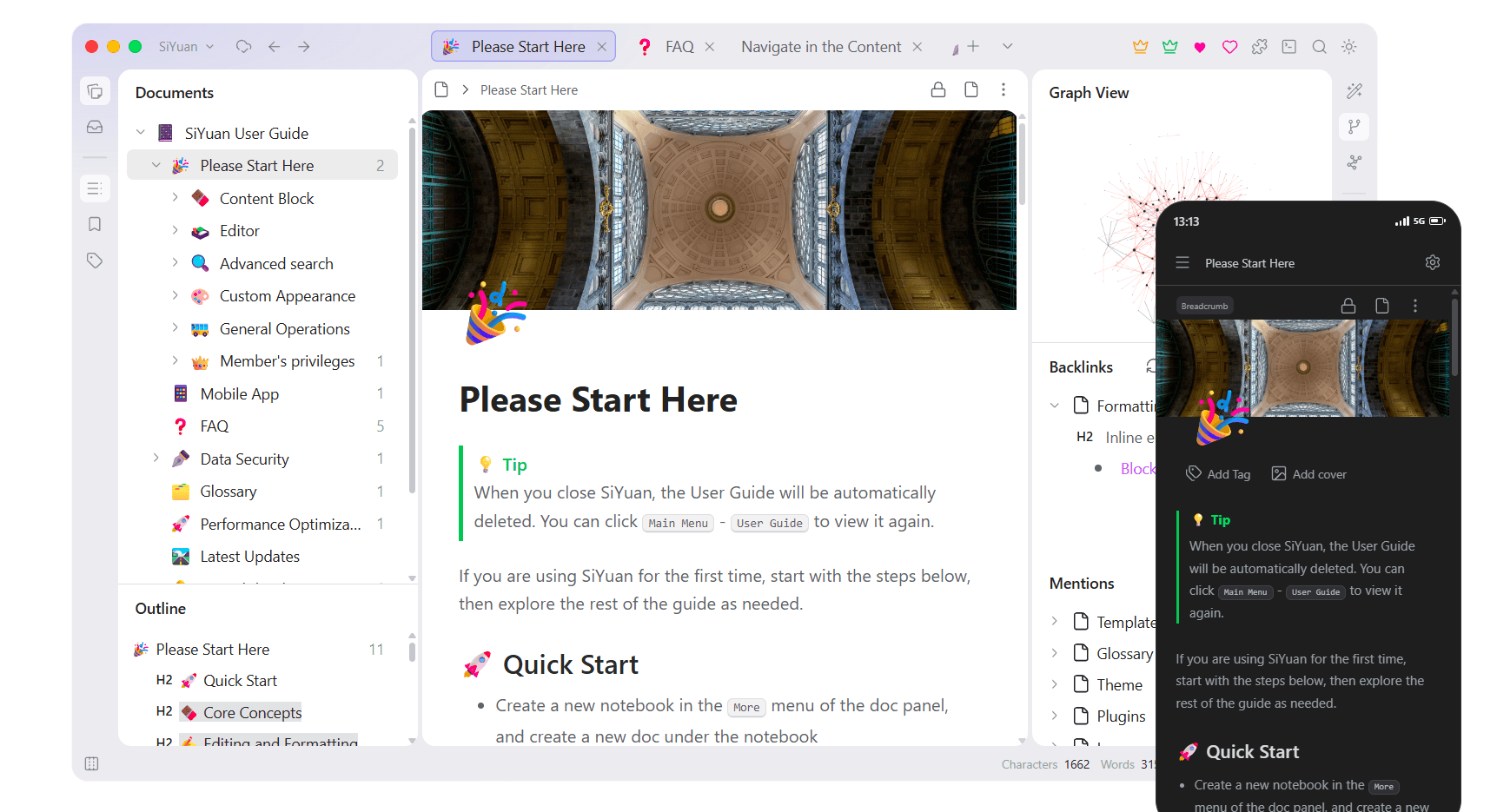
Task: Click the document icon beside the desktop editor lock
Action: 971,89
